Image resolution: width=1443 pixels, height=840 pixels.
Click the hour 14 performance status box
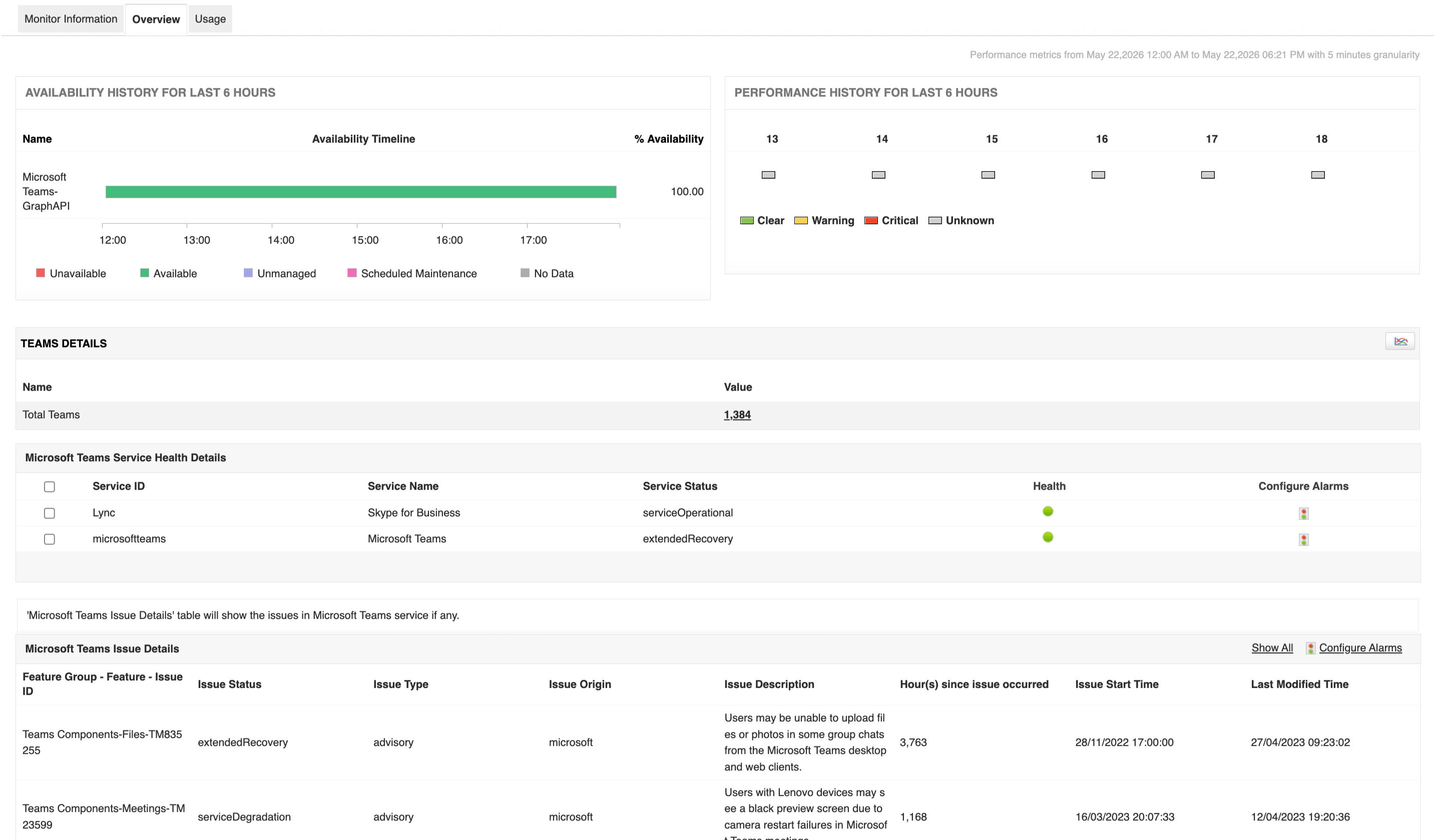coord(878,175)
